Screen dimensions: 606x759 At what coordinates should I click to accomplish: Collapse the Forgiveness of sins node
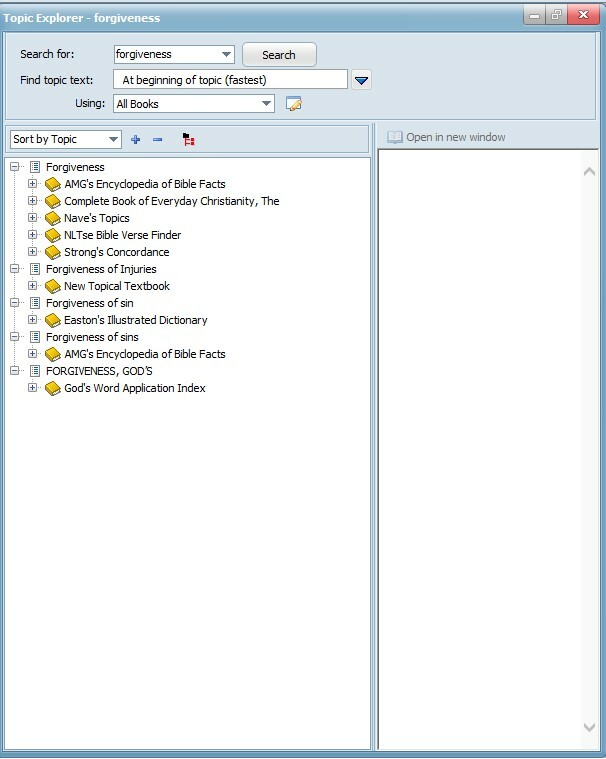tap(15, 336)
